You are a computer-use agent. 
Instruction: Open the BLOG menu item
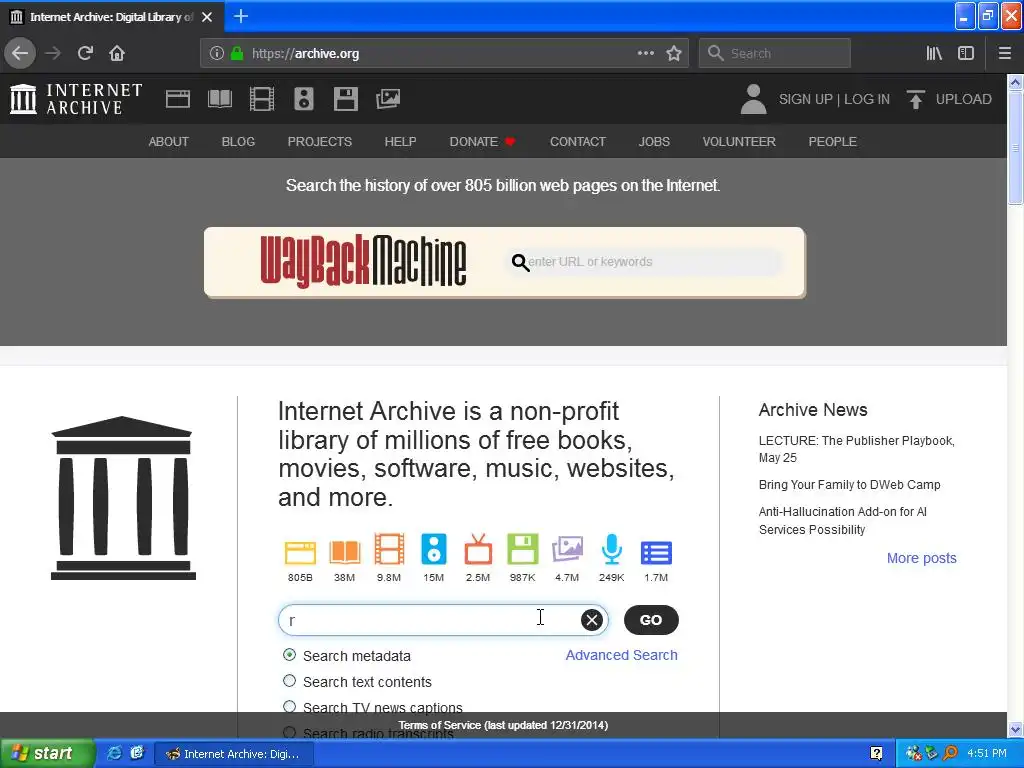click(x=238, y=142)
